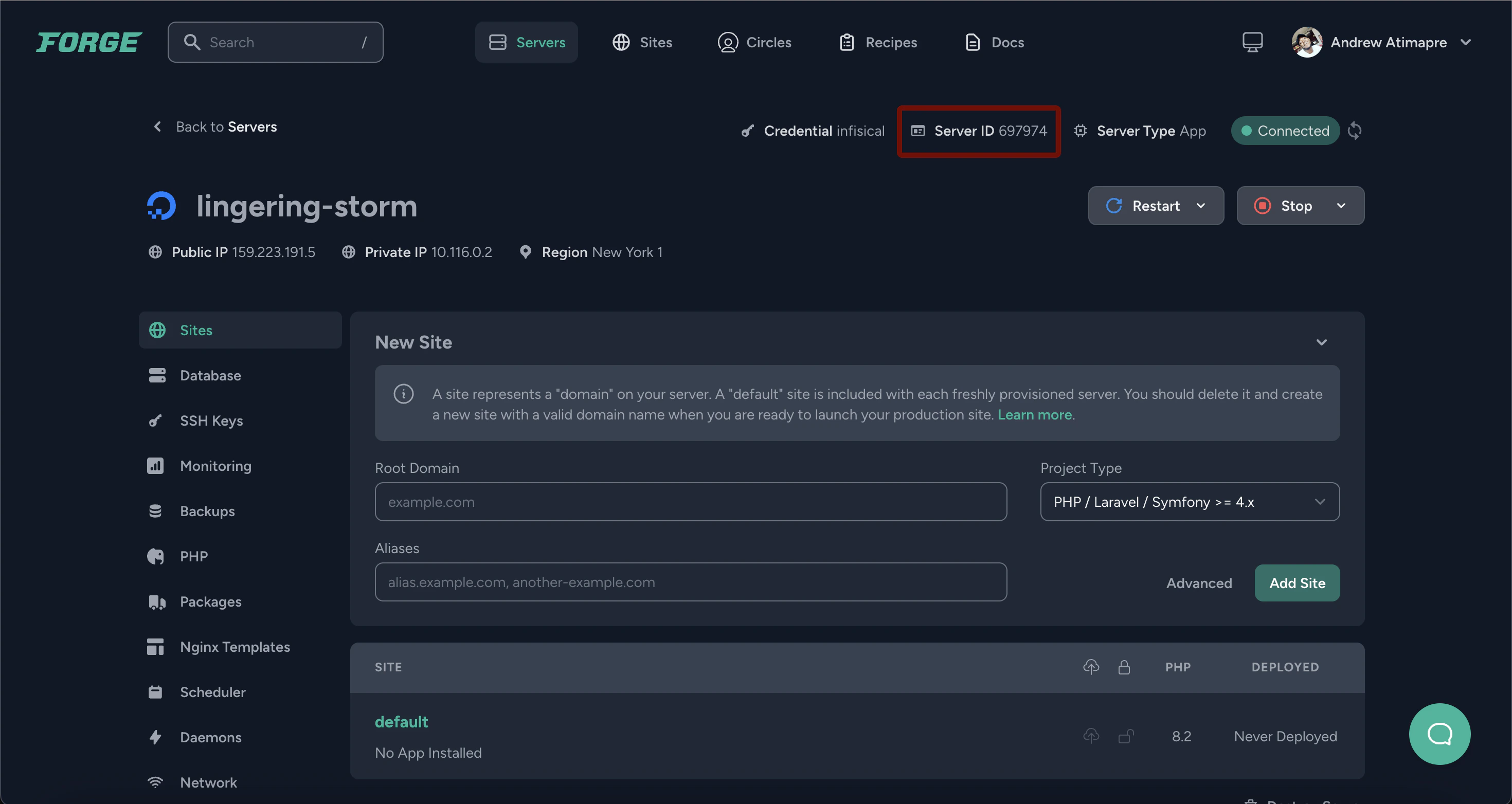Open the Docs tab

(x=994, y=42)
